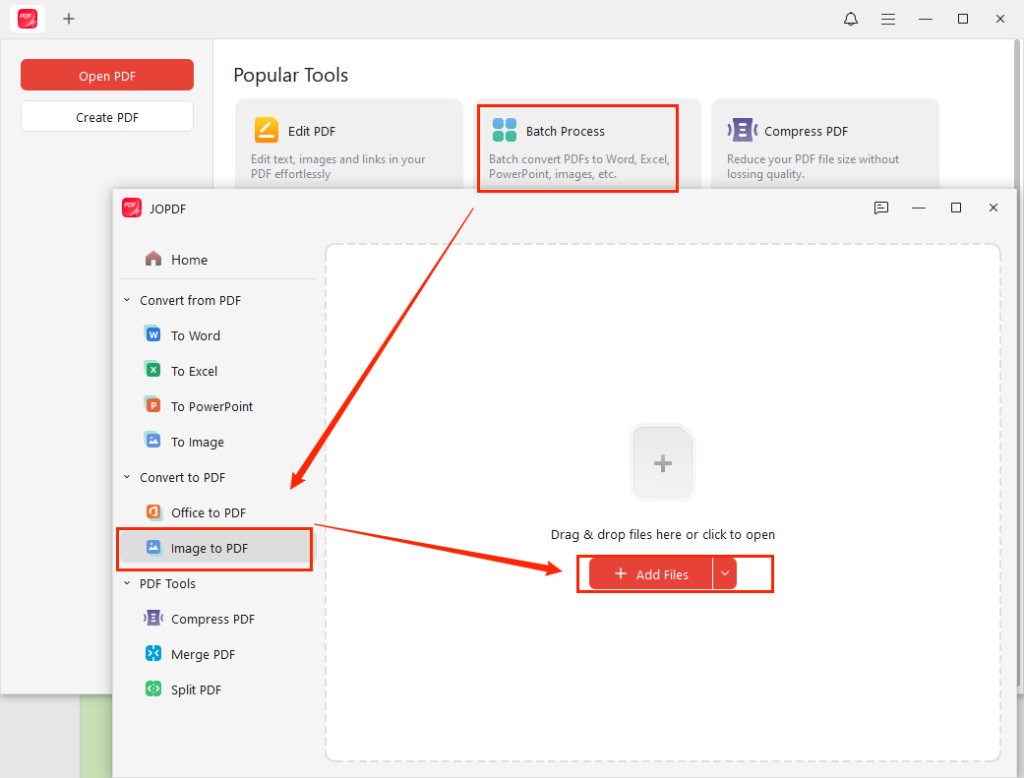1024x778 pixels.
Task: Click the Create PDF button
Action: [107, 117]
